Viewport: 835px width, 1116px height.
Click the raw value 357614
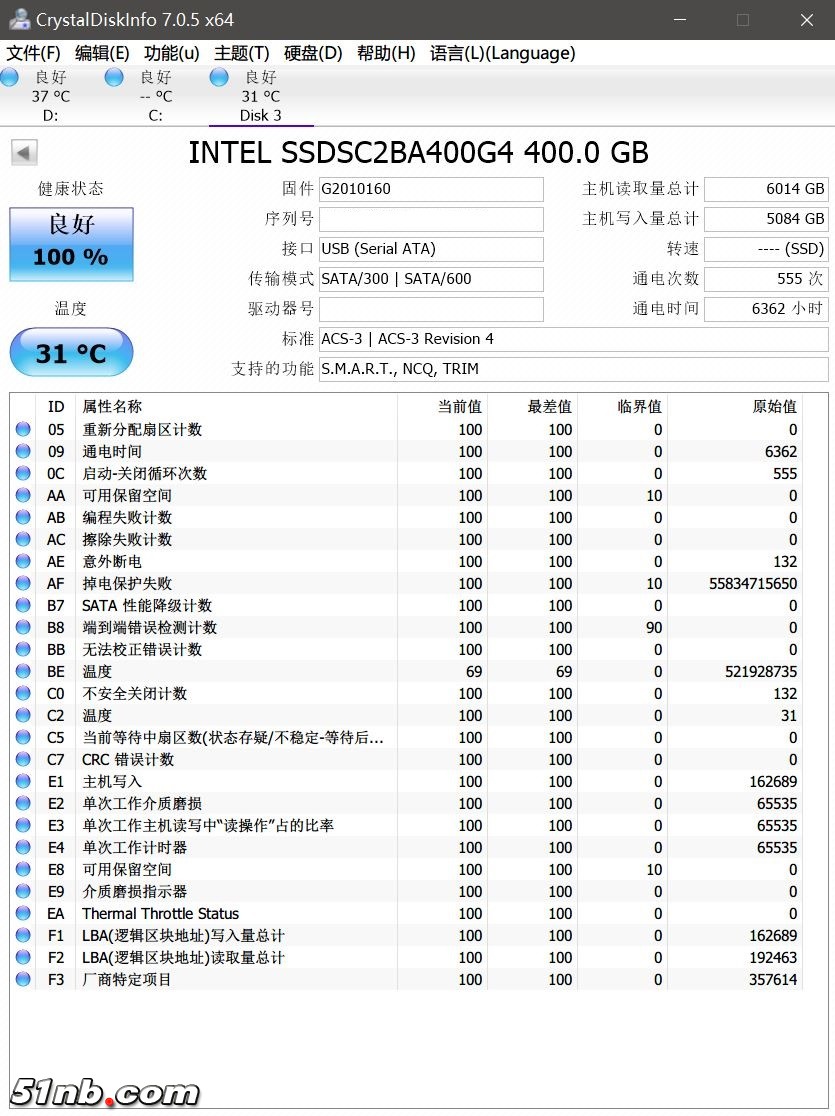(773, 979)
